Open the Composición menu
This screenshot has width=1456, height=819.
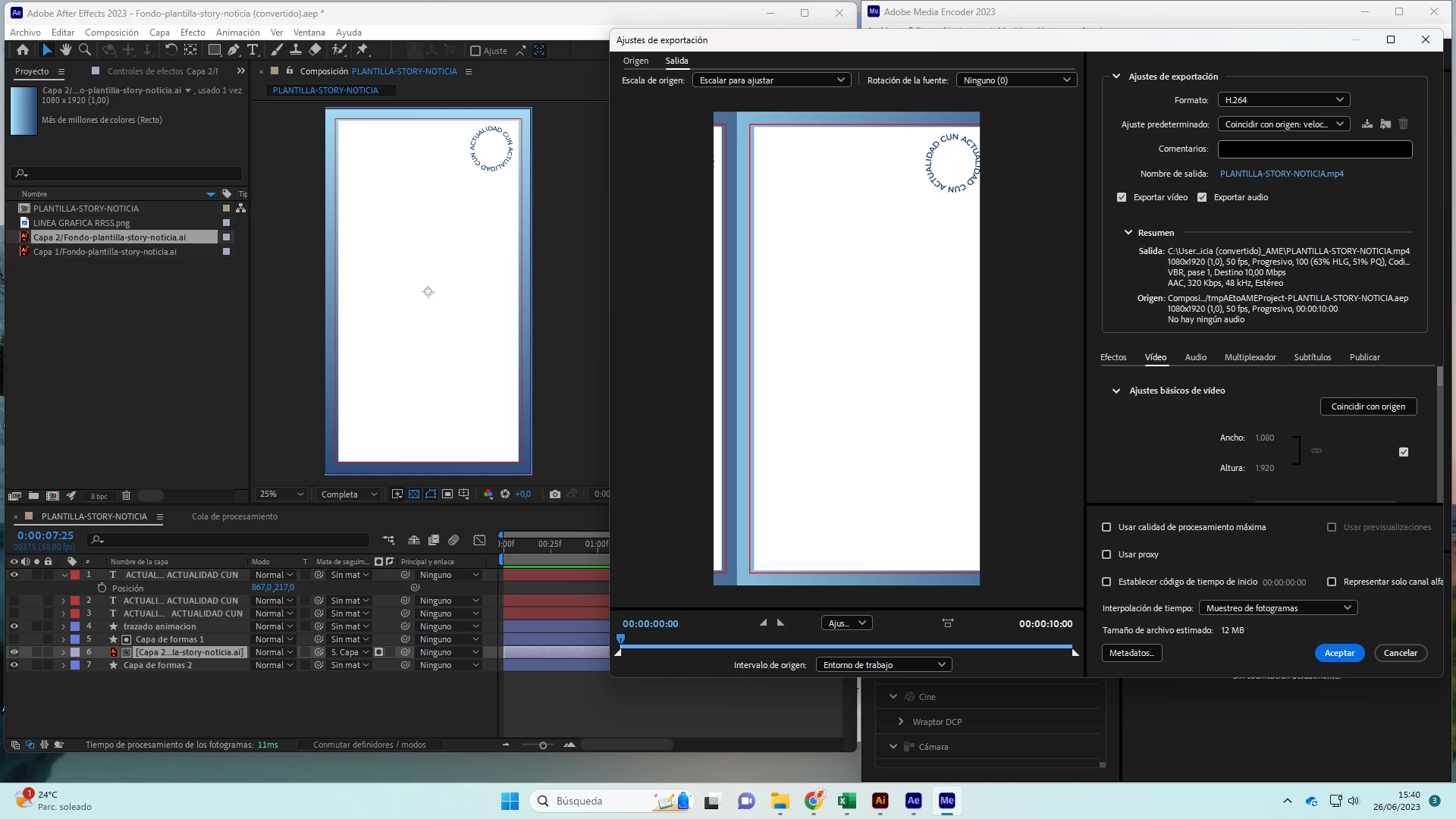pyautogui.click(x=111, y=33)
